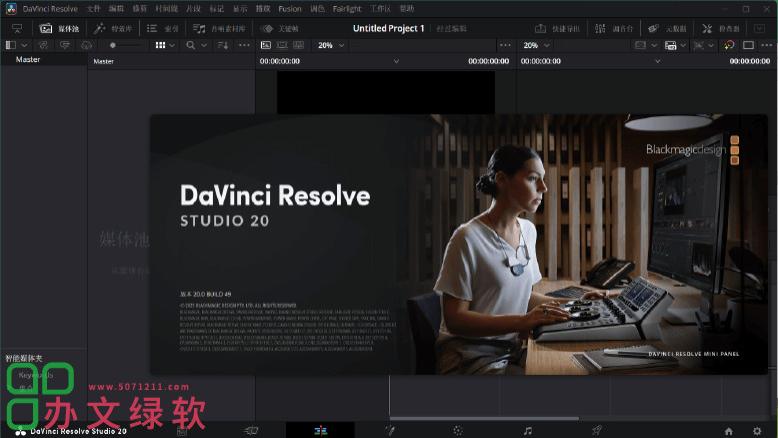Image resolution: width=778 pixels, height=438 pixels.
Task: Expand the panel button at the toolbar's right end
Action: 759,29
